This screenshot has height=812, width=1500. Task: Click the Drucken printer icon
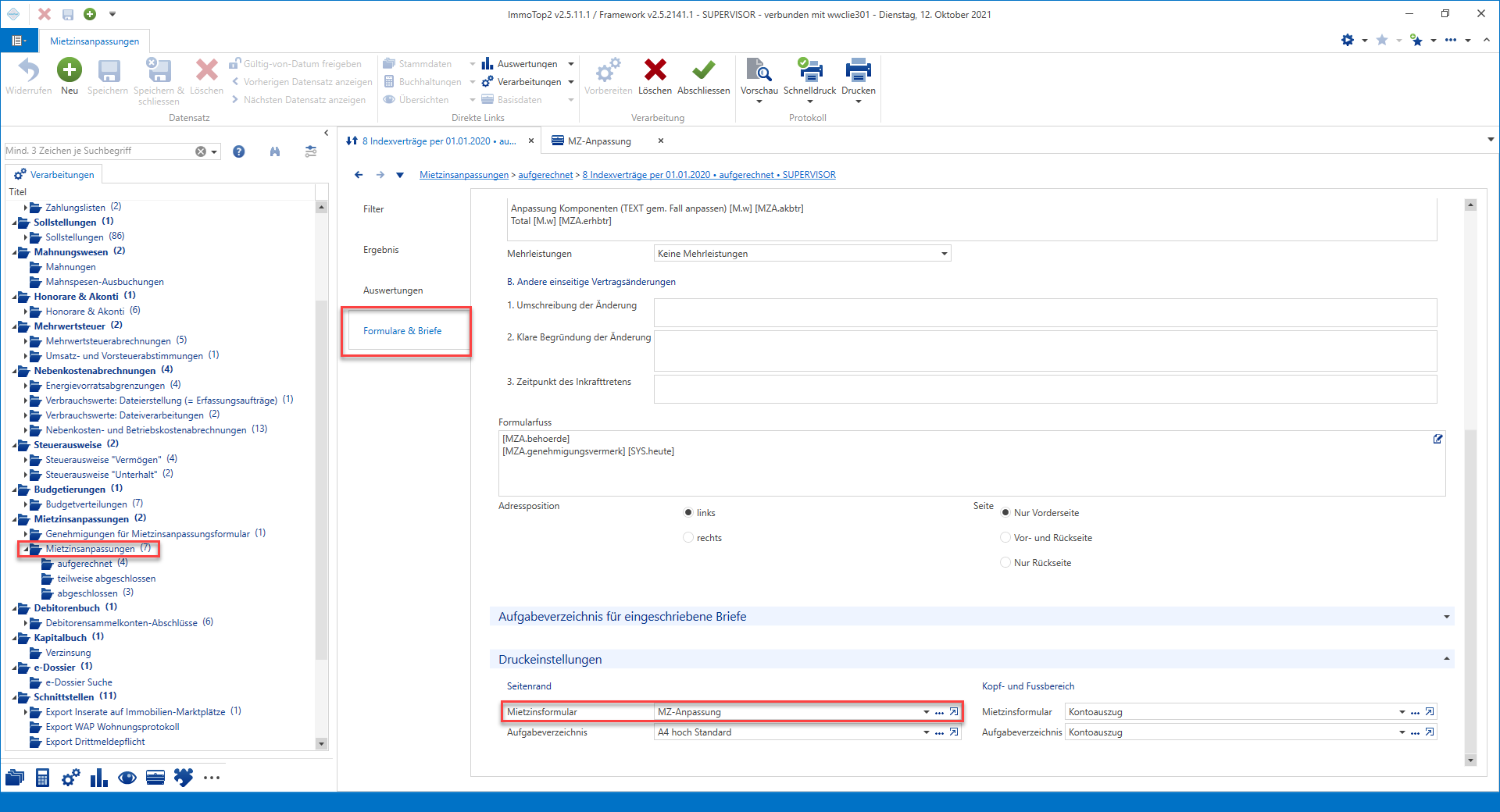(858, 70)
